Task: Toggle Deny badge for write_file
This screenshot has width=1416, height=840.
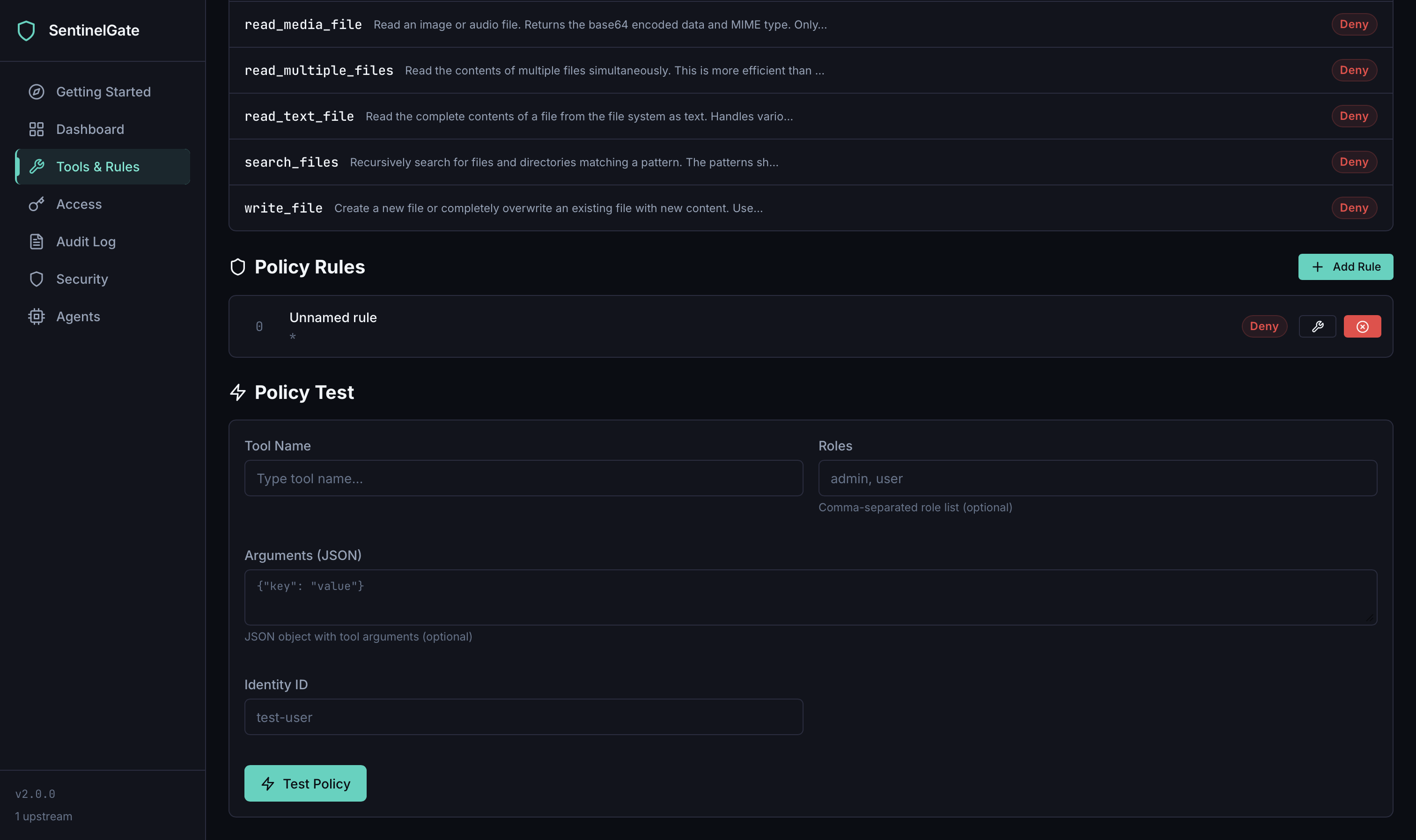Action: [x=1353, y=208]
